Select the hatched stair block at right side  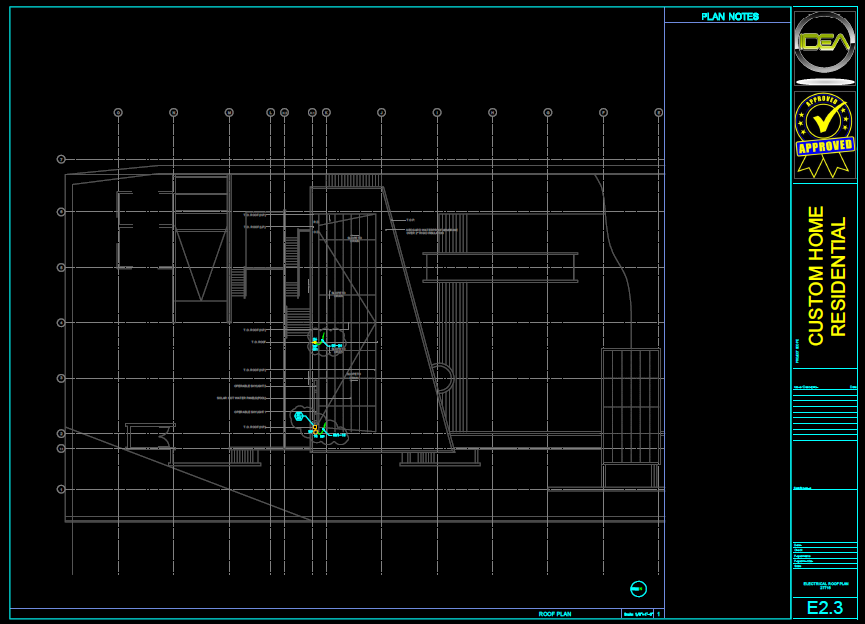630,406
